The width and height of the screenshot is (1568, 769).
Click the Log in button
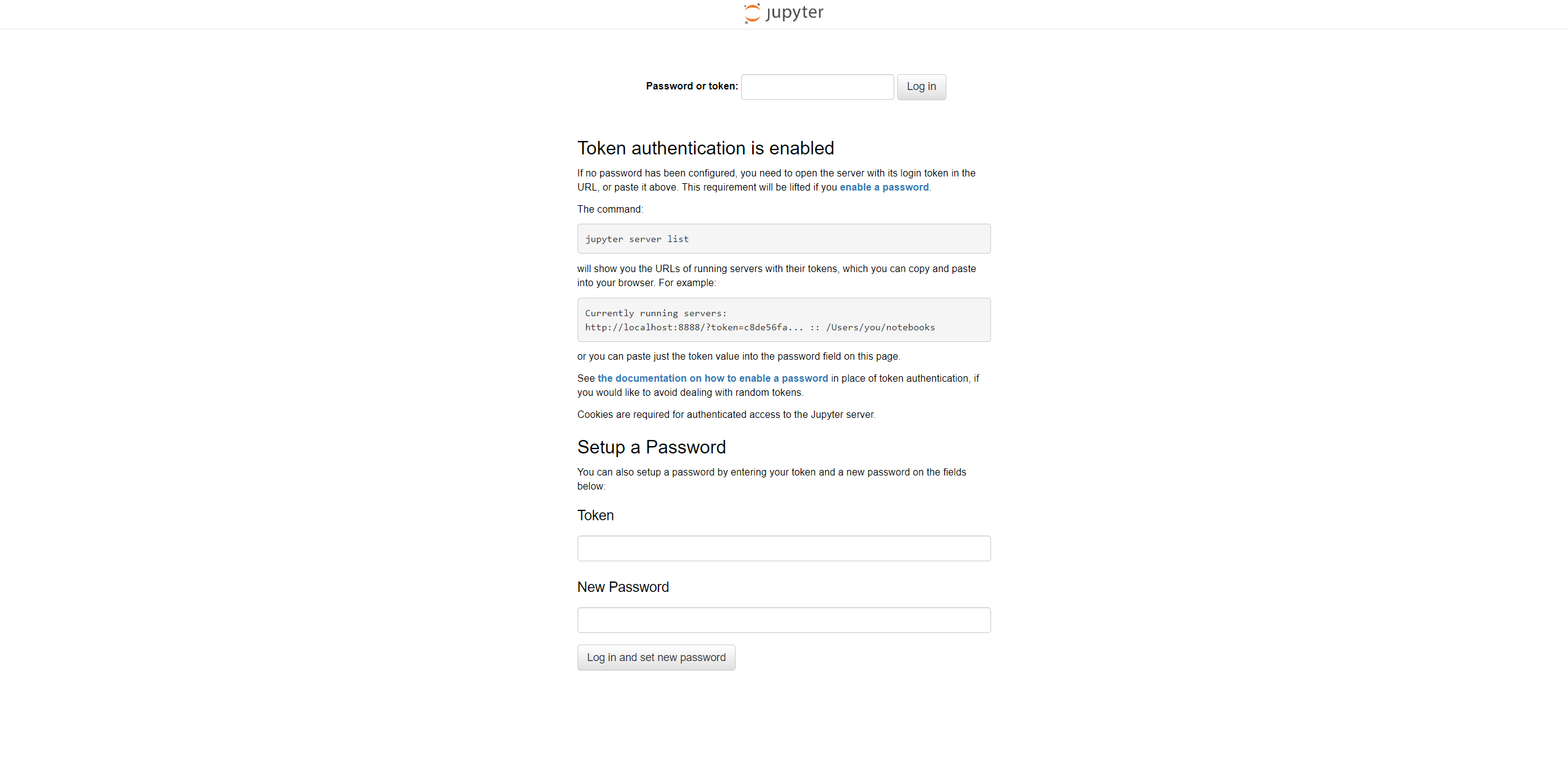tap(921, 87)
